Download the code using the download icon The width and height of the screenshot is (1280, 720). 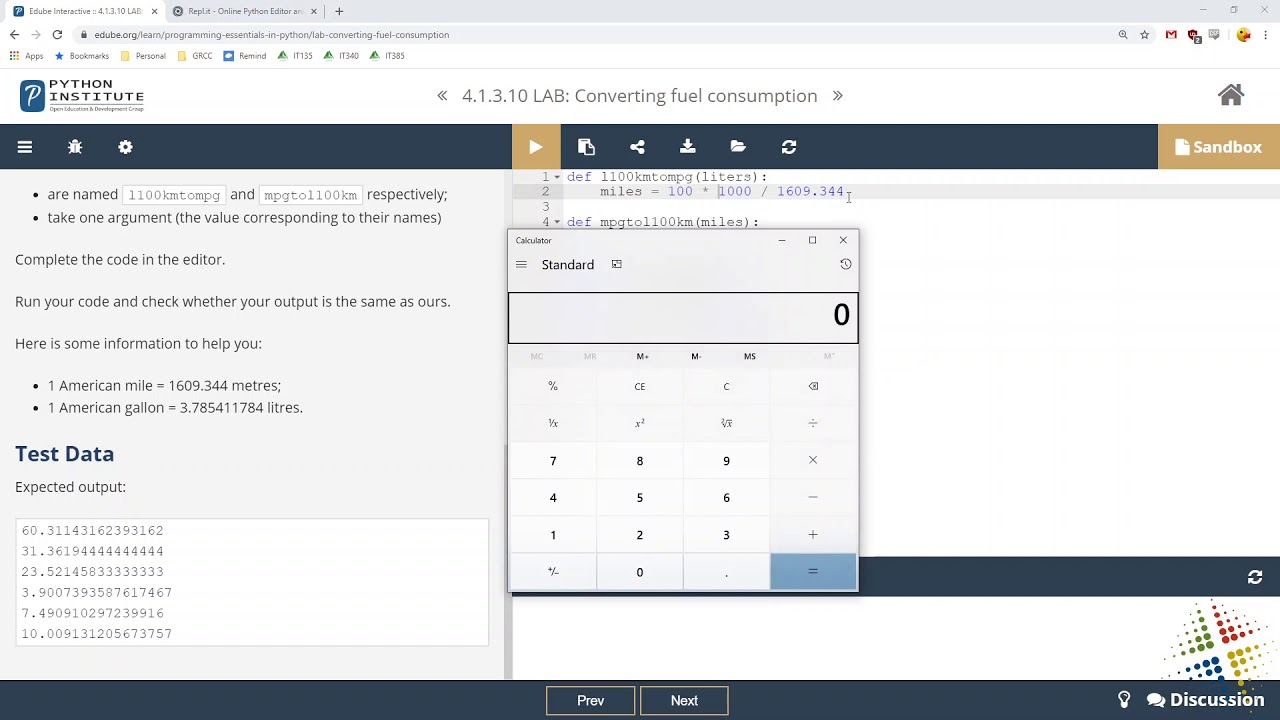688,147
